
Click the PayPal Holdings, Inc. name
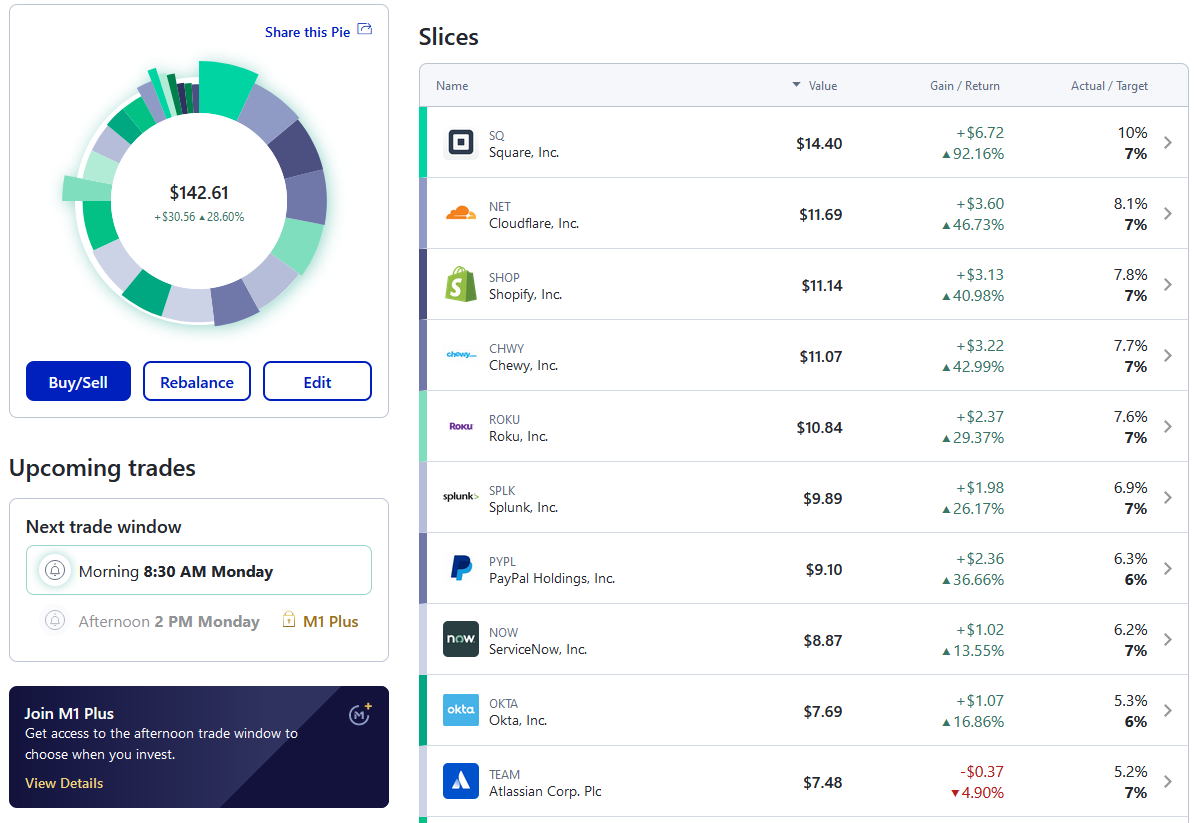[552, 579]
